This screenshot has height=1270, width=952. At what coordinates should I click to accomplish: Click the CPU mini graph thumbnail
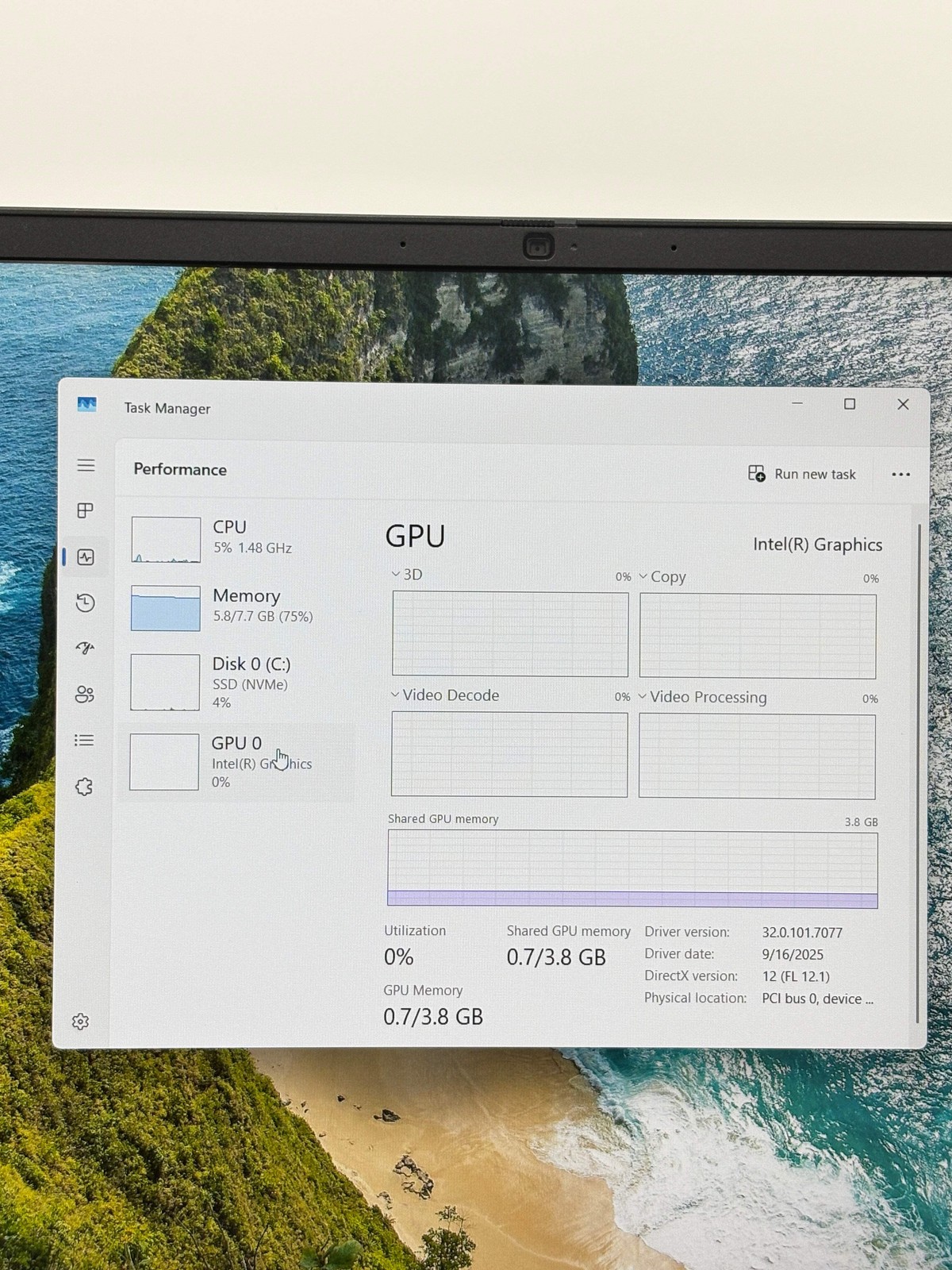click(166, 540)
